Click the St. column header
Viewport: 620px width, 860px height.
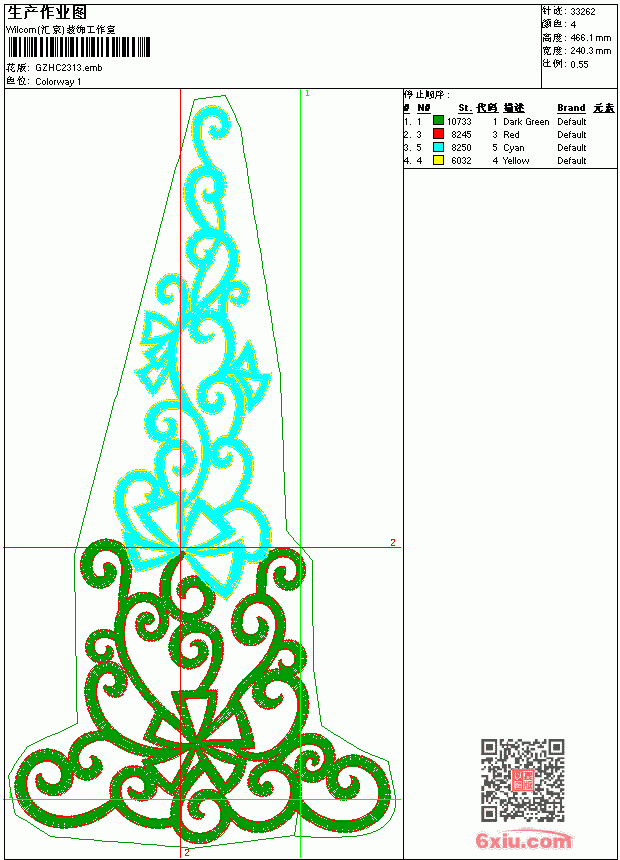pos(465,108)
